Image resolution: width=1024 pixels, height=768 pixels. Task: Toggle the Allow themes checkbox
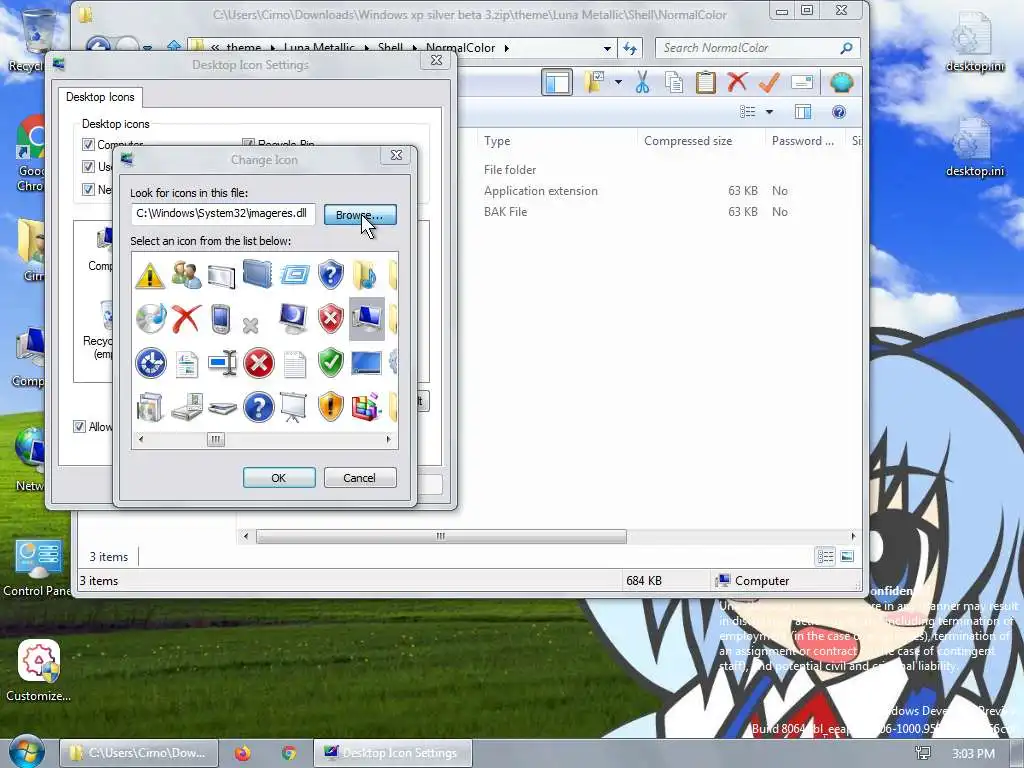point(79,426)
